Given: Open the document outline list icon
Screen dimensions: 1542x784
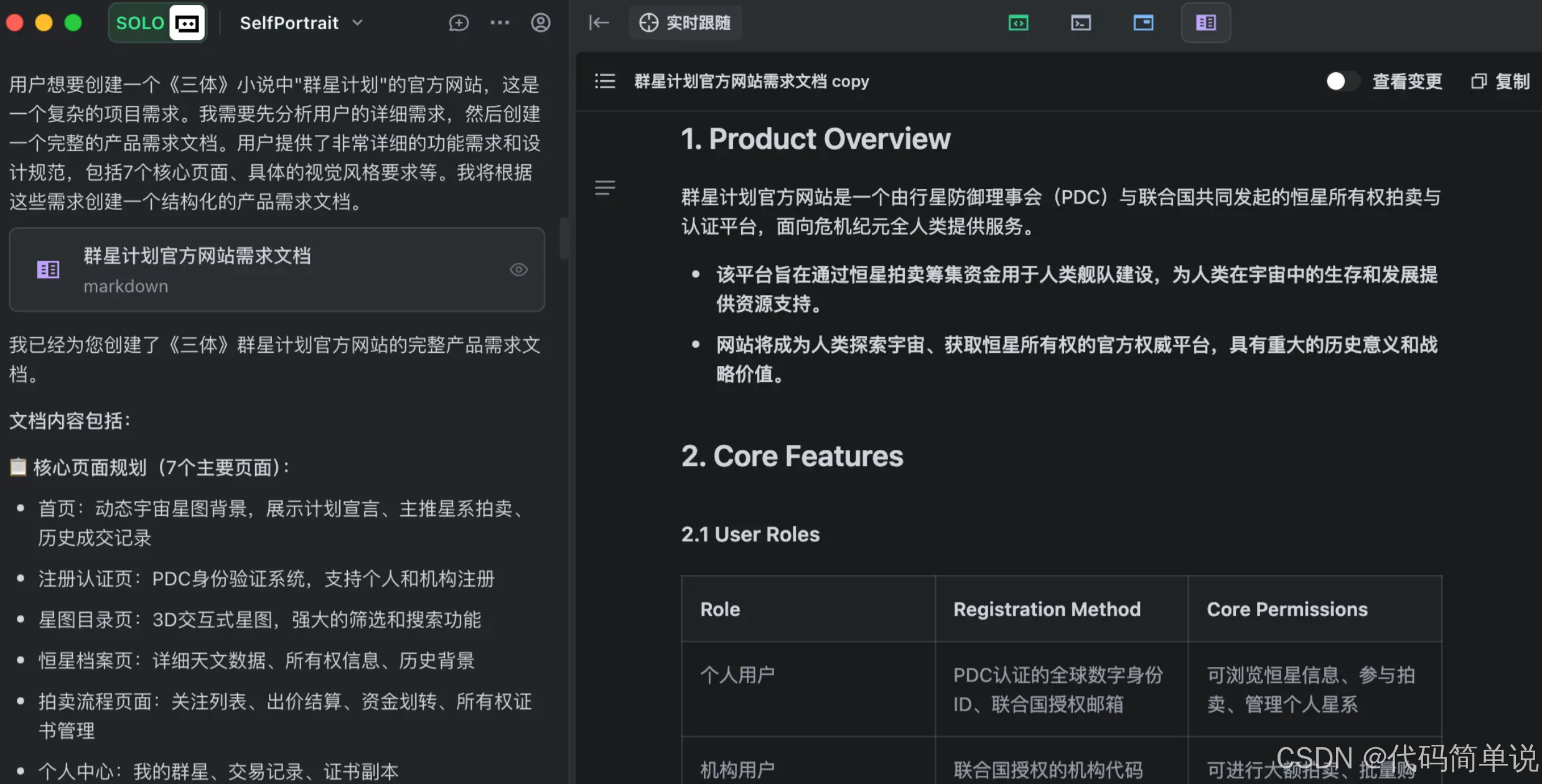Looking at the screenshot, I should pyautogui.click(x=605, y=82).
